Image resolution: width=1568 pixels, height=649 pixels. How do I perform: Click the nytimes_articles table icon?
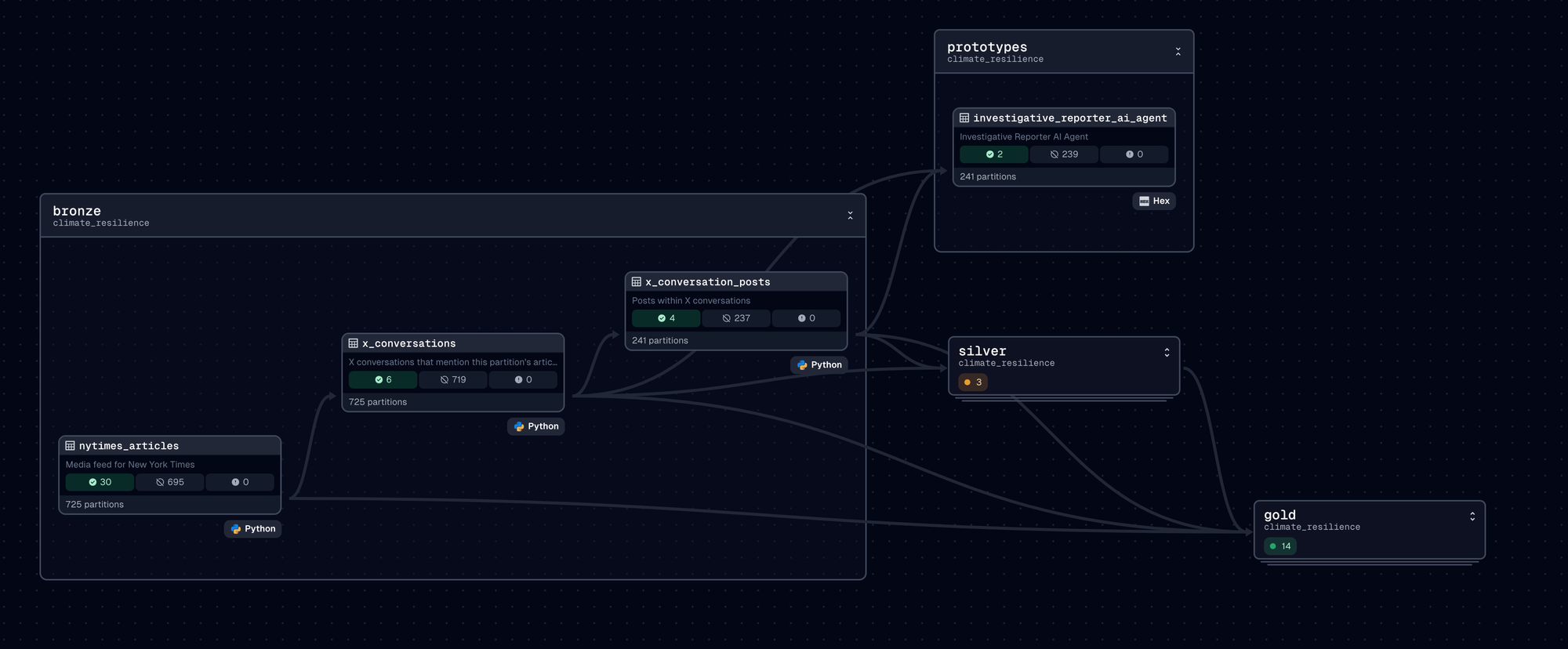click(x=70, y=446)
